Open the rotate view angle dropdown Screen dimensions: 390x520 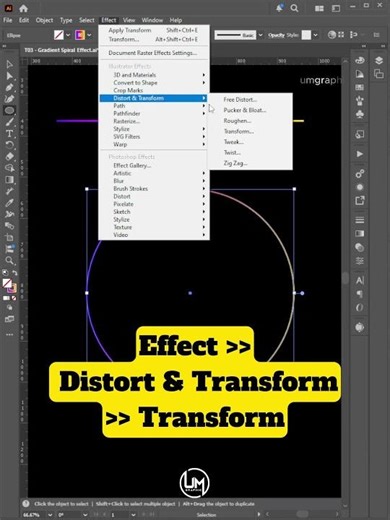85,515
